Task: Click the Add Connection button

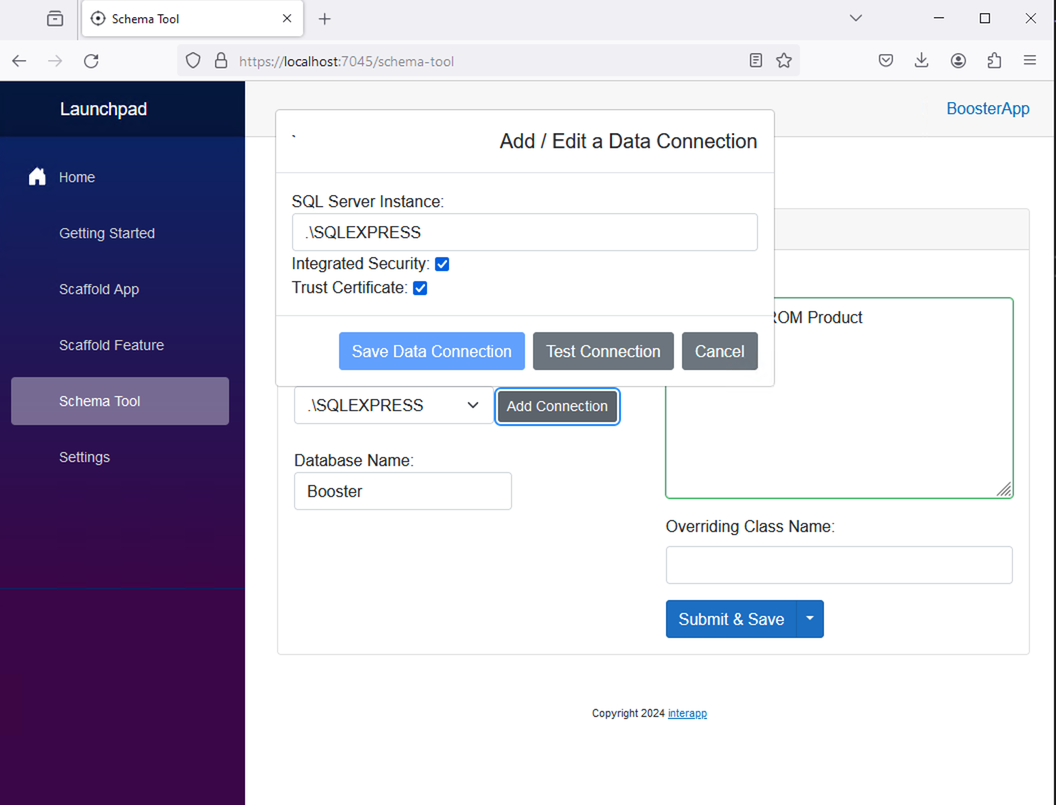Action: pos(557,406)
